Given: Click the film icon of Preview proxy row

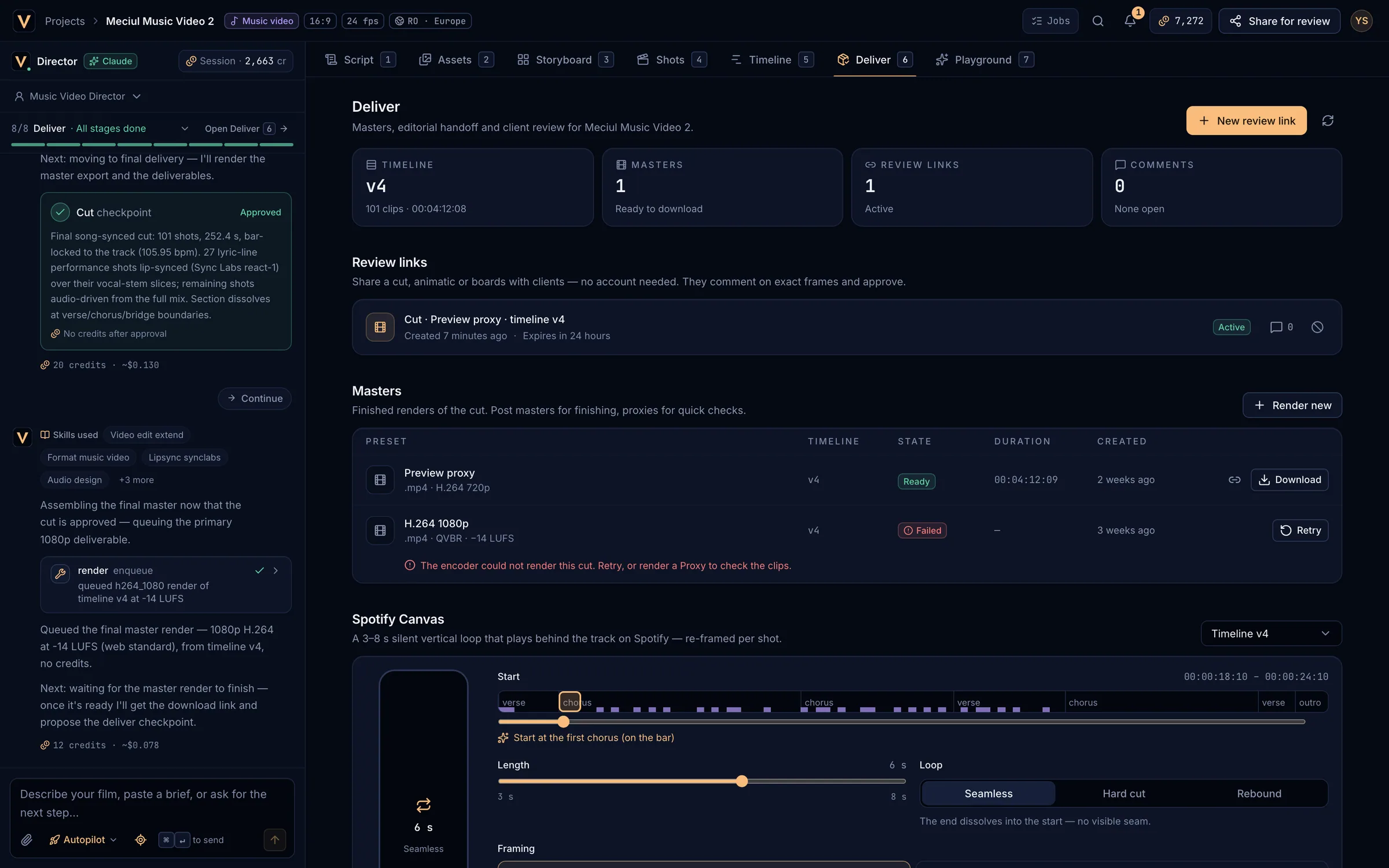Looking at the screenshot, I should click(x=380, y=480).
